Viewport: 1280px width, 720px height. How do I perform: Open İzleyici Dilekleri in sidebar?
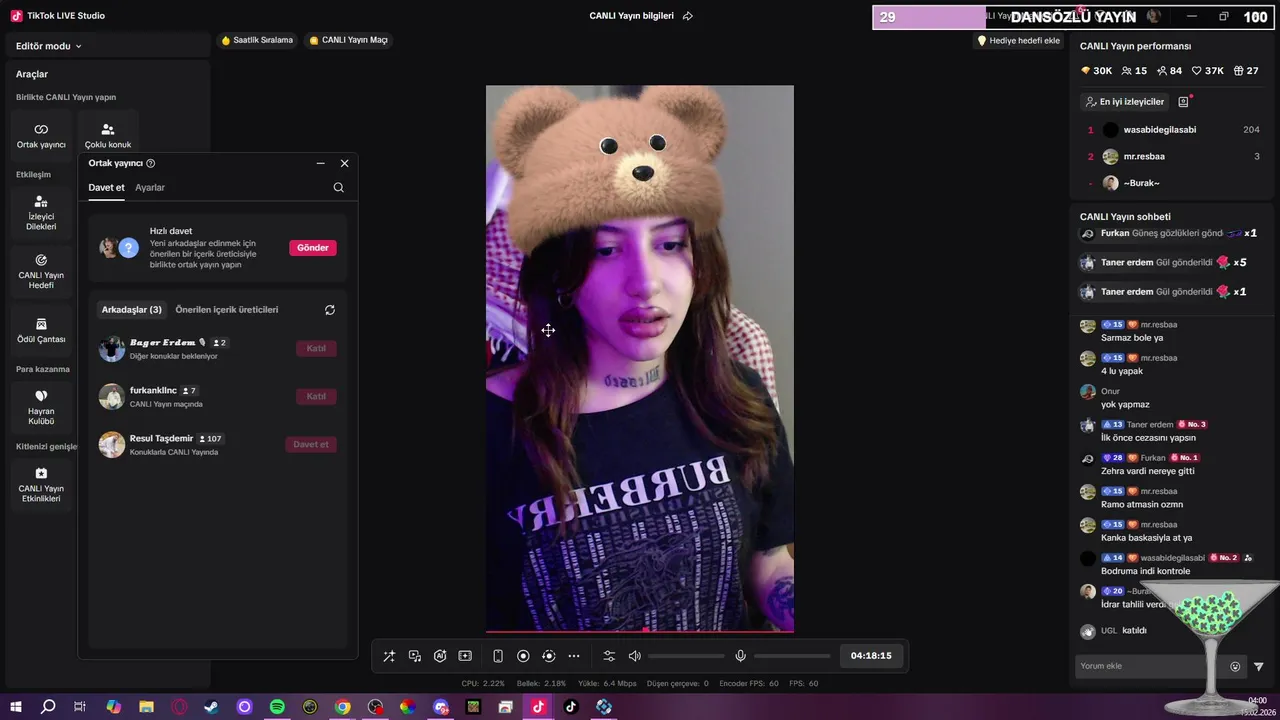coord(41,213)
